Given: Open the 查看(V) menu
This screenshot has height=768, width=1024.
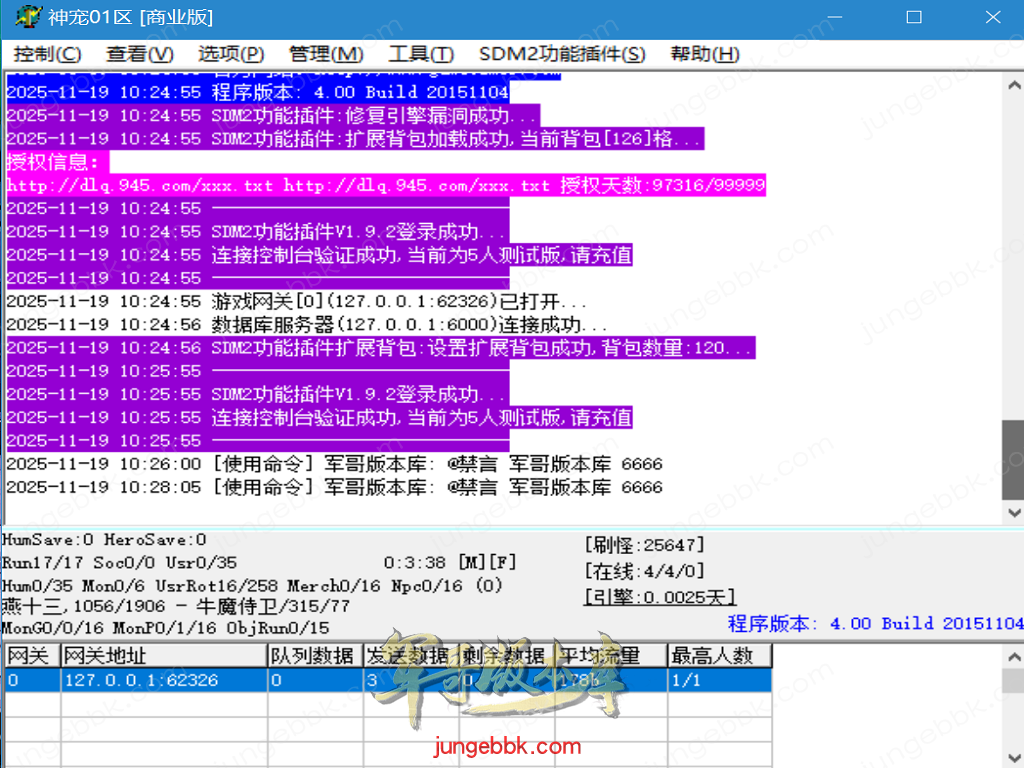Looking at the screenshot, I should tap(140, 54).
